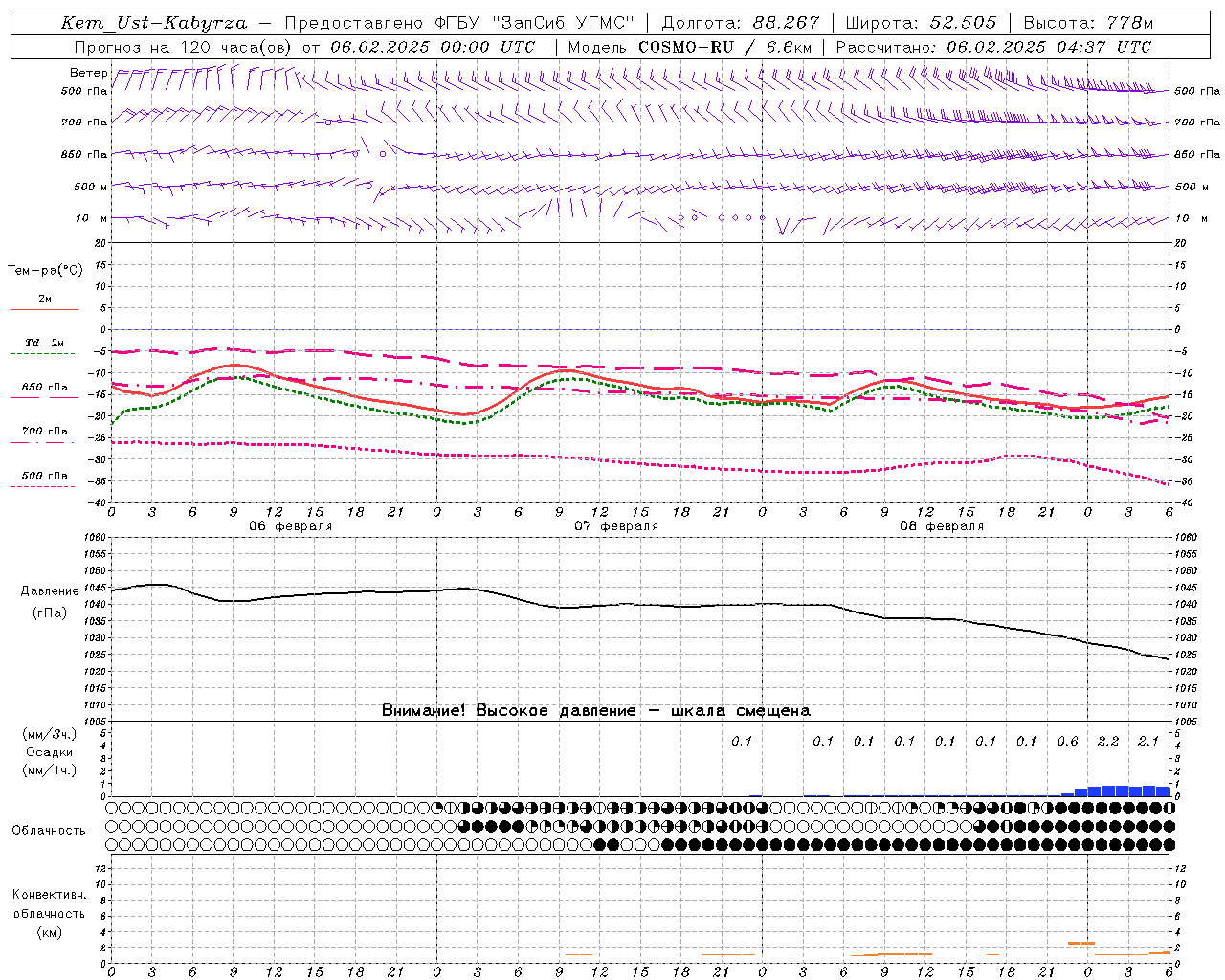Click the Осадки precipitation label
The width and height of the screenshot is (1225, 980).
coord(49,752)
